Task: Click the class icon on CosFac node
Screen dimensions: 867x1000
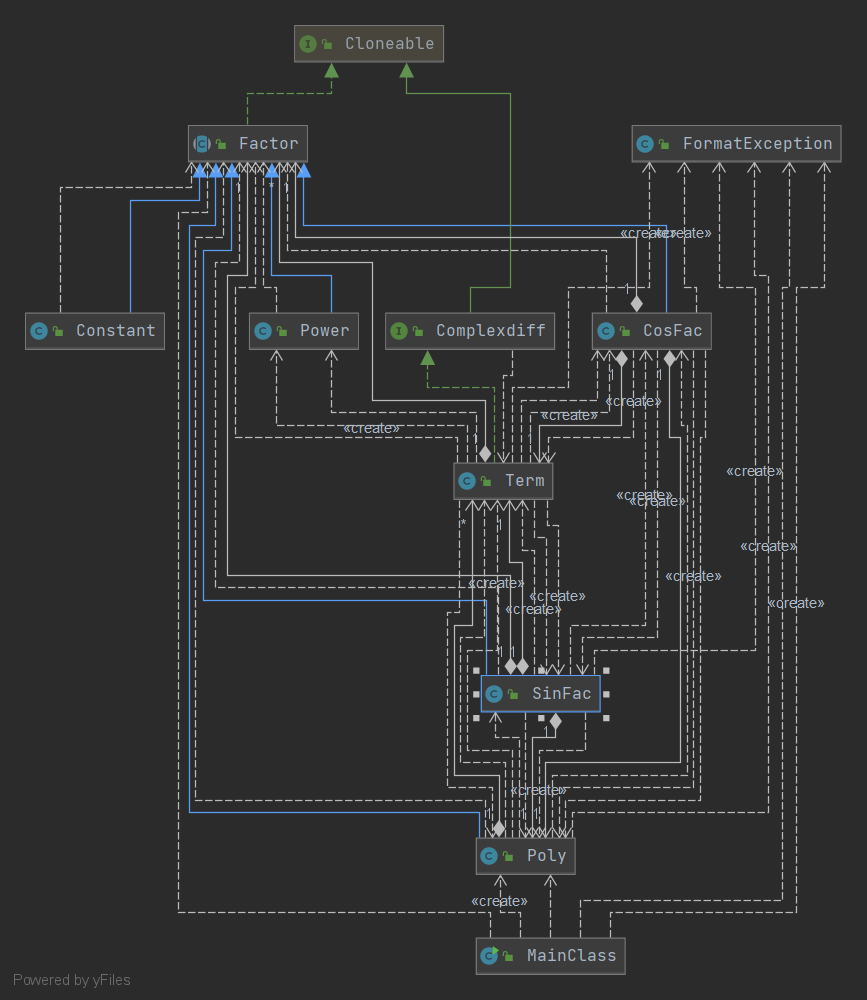Action: pos(605,331)
